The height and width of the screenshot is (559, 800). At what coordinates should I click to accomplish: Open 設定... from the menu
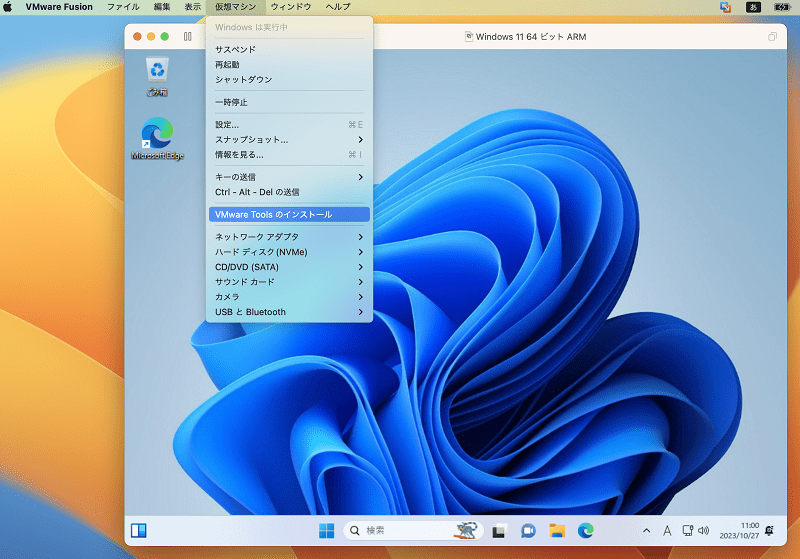pos(289,124)
